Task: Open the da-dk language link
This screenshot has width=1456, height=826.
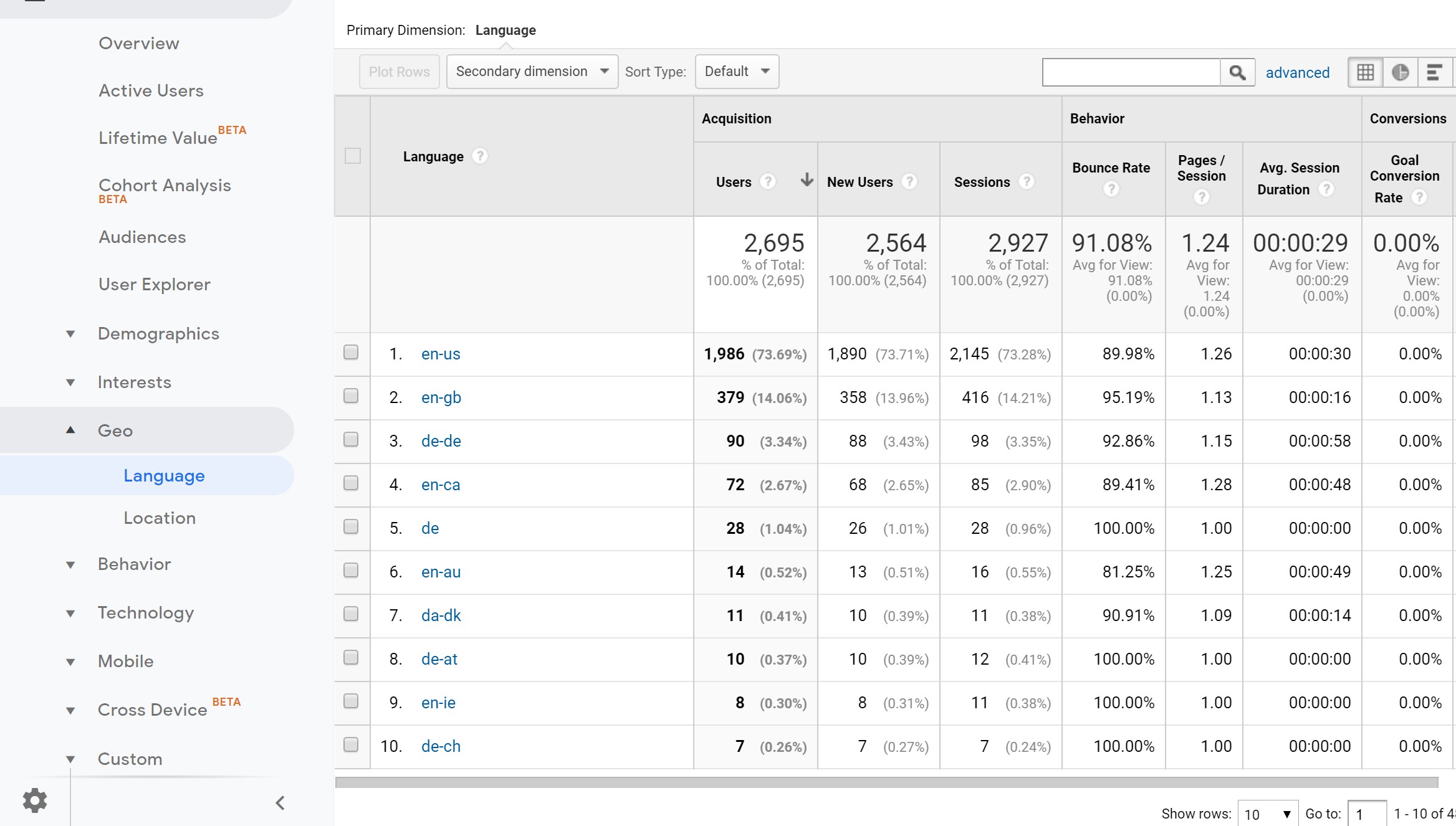Action: pos(441,615)
